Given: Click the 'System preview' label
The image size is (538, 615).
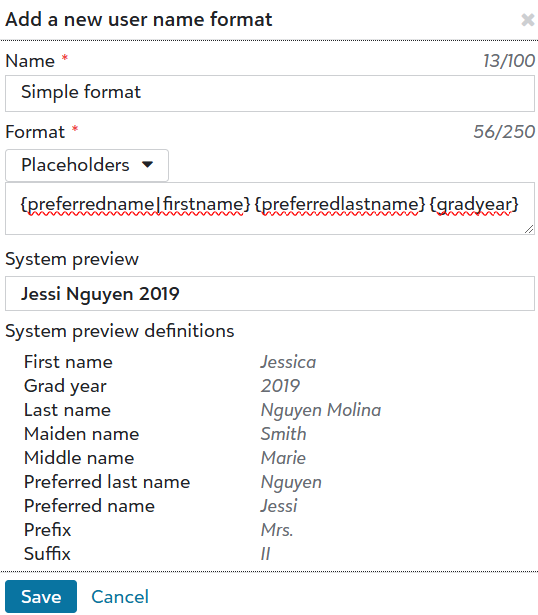Looking at the screenshot, I should coord(72,259).
